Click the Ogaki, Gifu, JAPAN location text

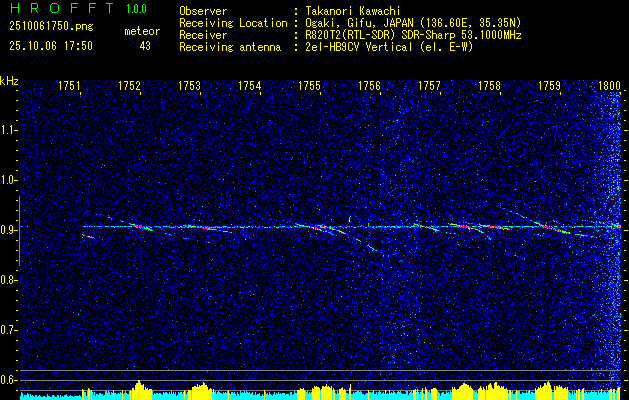[413, 23]
